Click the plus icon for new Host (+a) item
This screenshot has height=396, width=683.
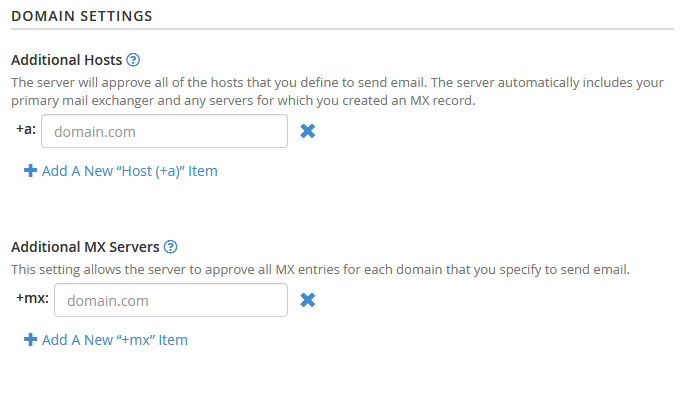click(30, 170)
